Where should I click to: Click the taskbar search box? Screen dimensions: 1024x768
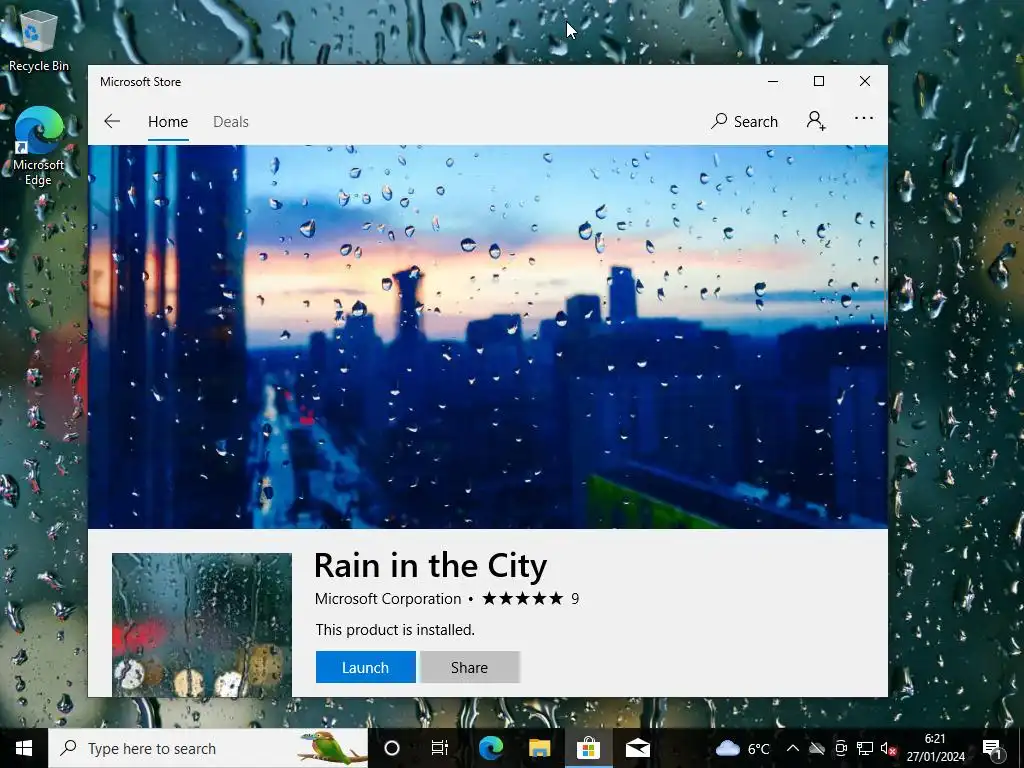[x=208, y=748]
